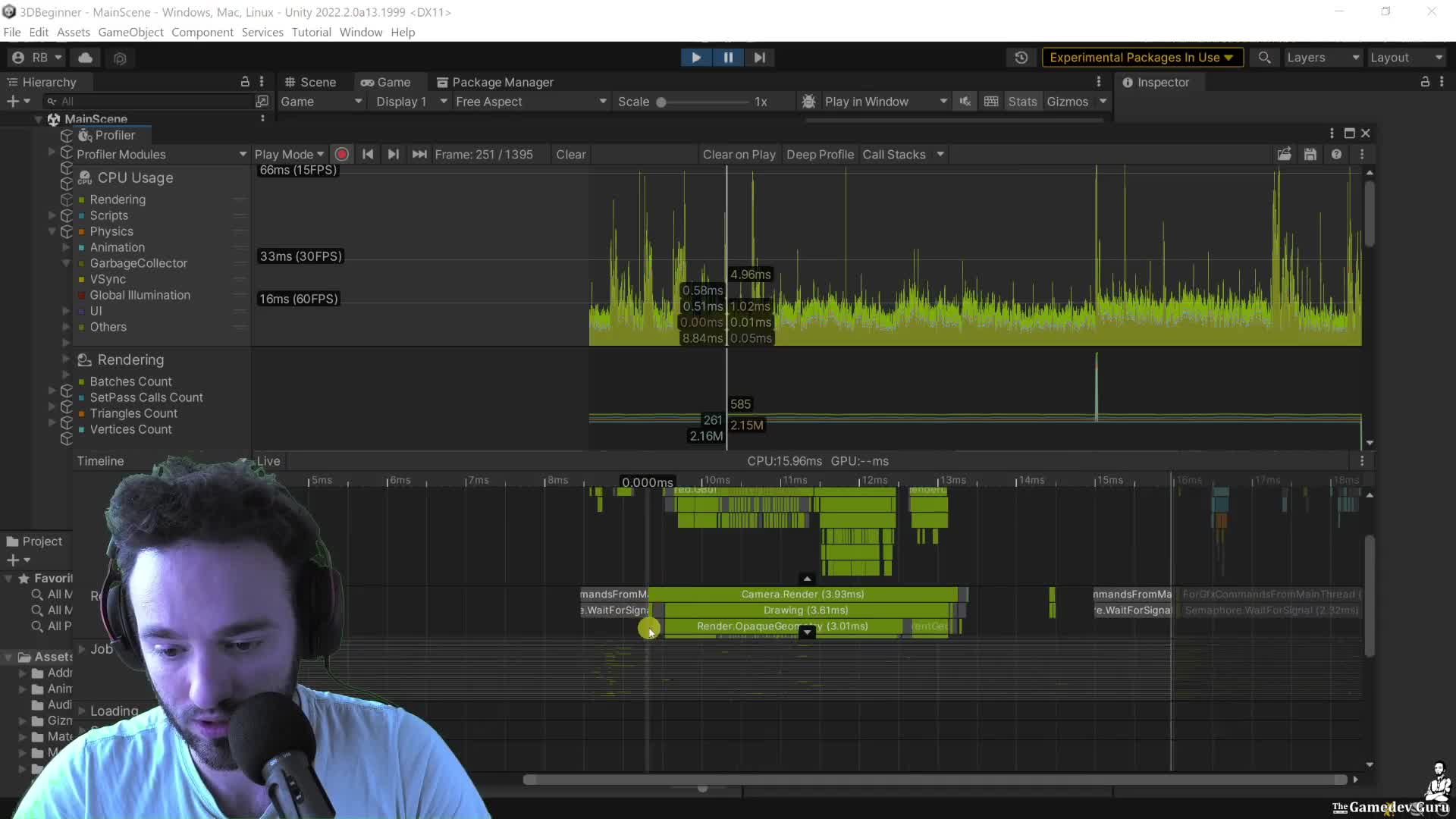
Task: Open the GameObject menu
Action: [130, 32]
